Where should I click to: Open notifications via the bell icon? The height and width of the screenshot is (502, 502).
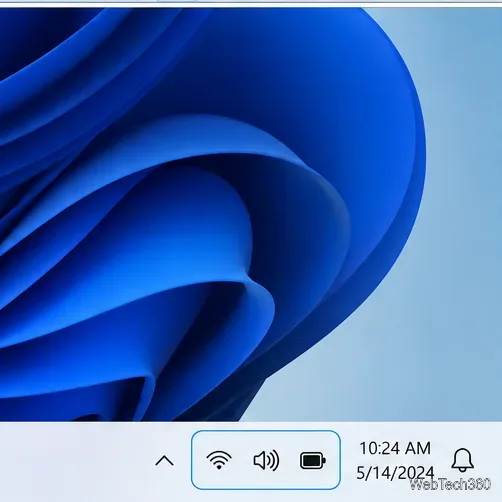tap(462, 460)
